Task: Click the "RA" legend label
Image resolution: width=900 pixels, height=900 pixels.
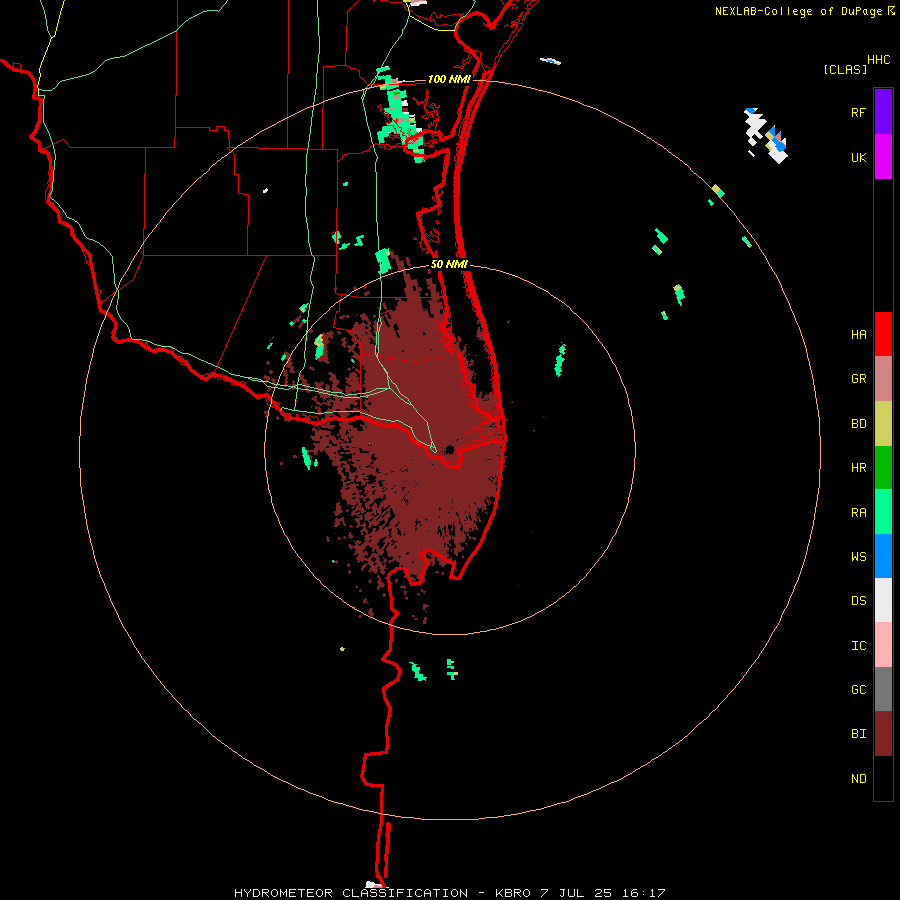Action: pos(858,513)
